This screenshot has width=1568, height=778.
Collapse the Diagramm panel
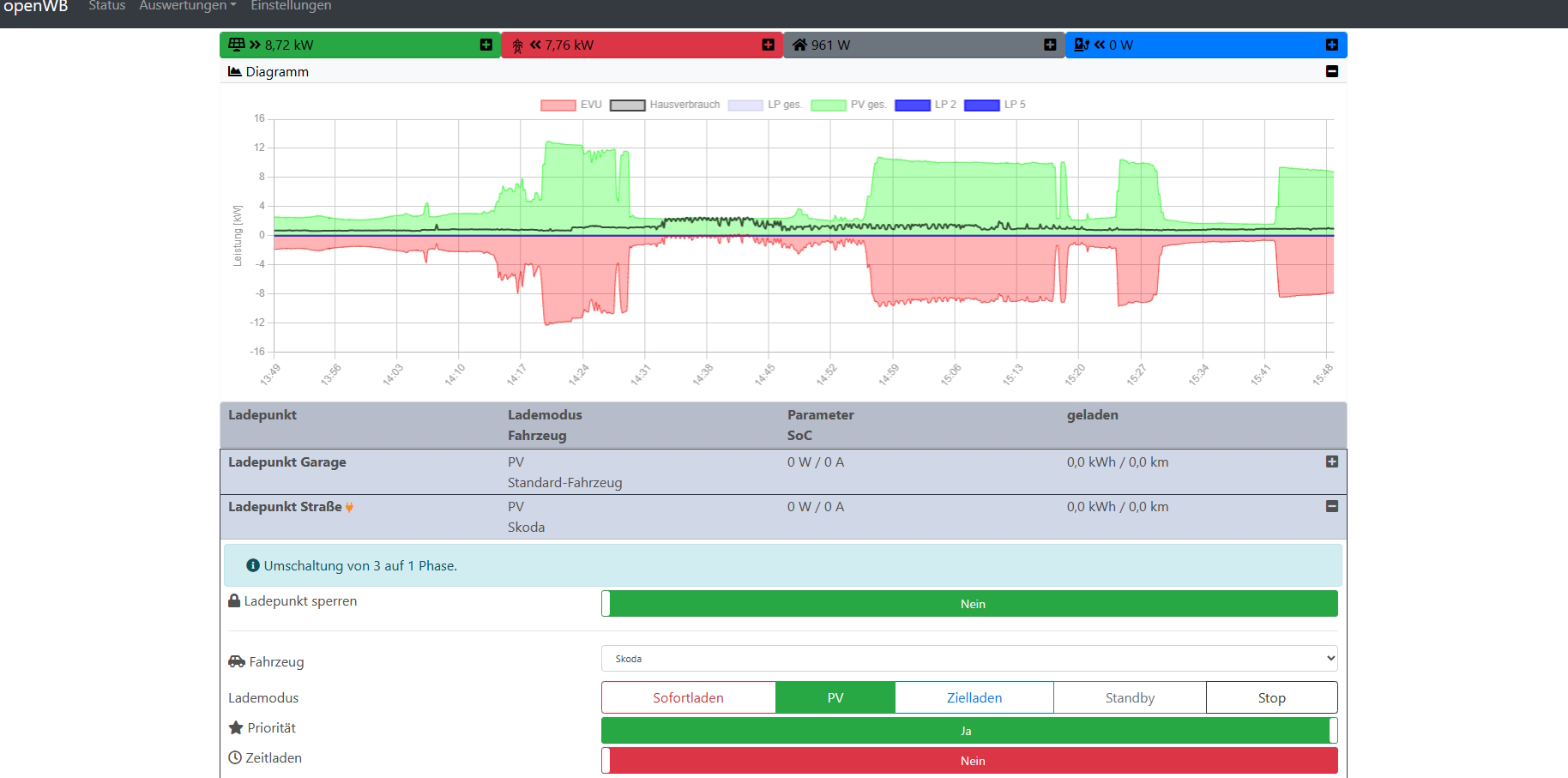coord(1331,71)
